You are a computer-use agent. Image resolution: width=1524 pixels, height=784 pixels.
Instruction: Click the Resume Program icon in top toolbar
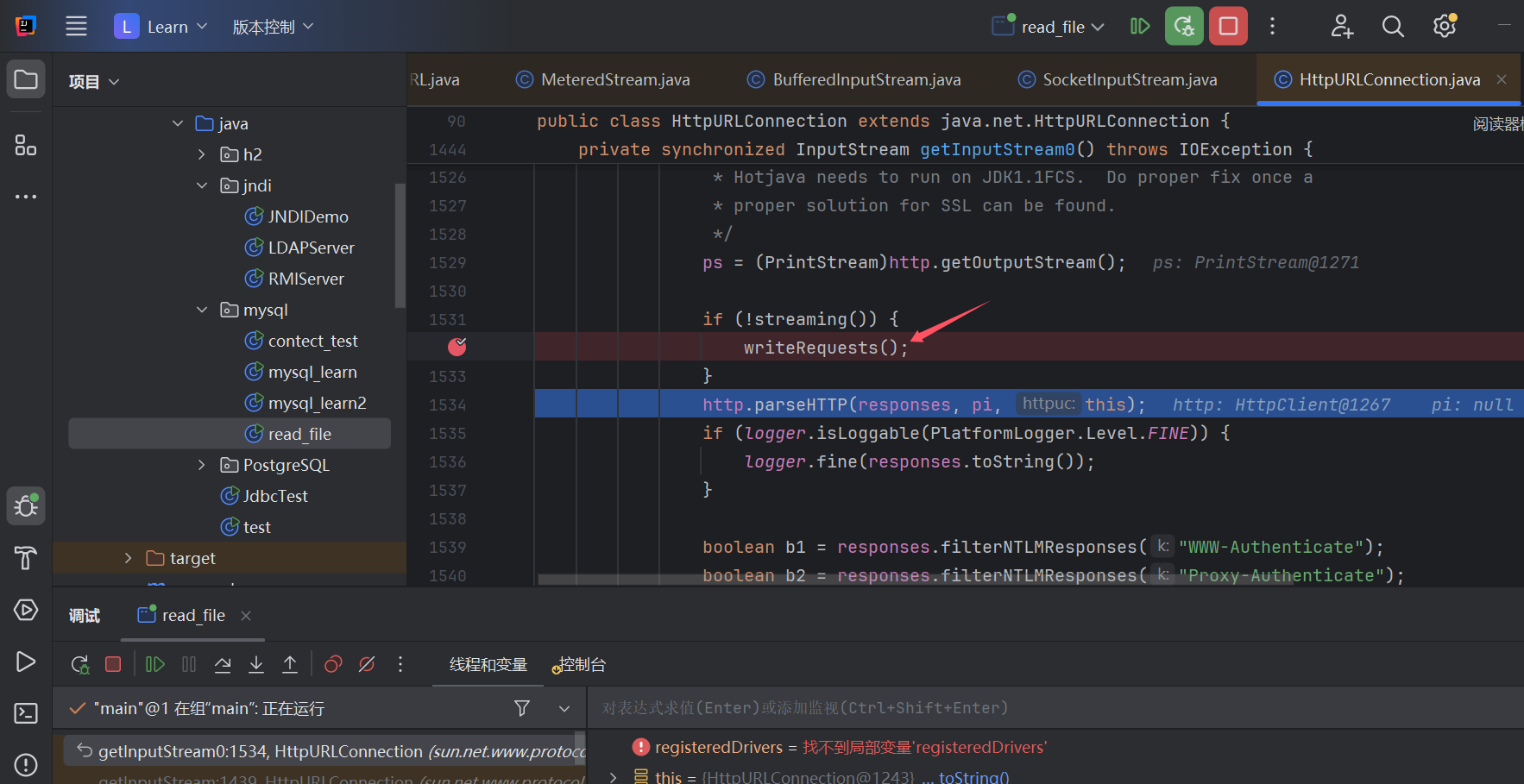click(x=1140, y=27)
